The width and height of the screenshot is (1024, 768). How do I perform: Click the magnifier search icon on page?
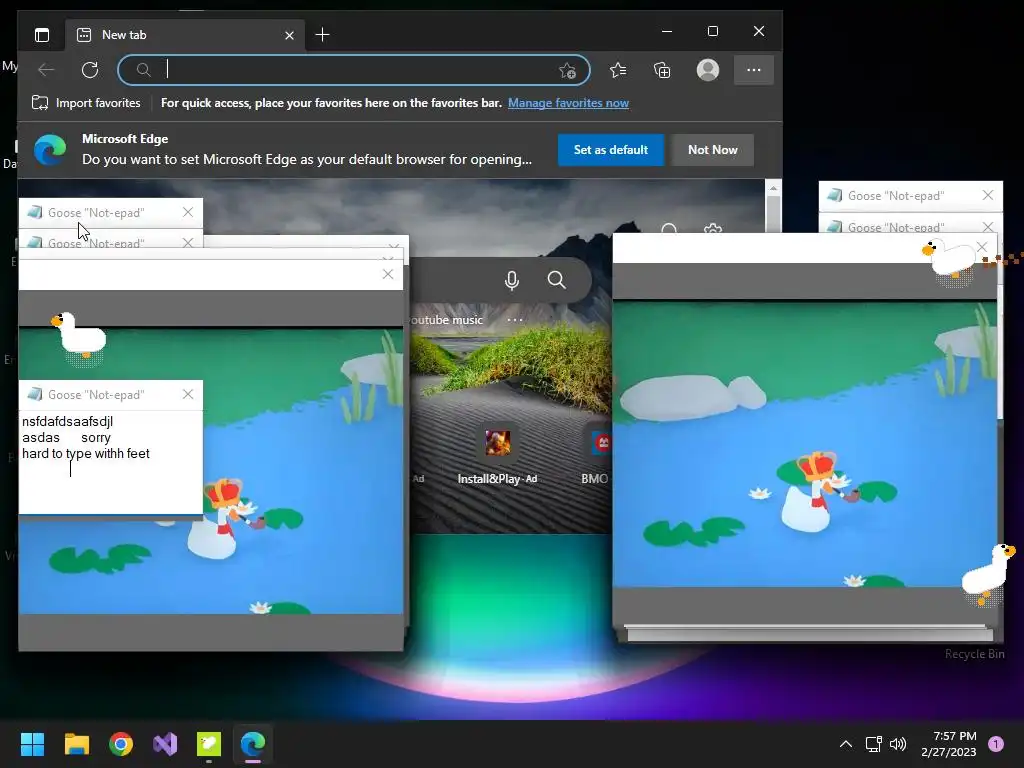click(556, 280)
